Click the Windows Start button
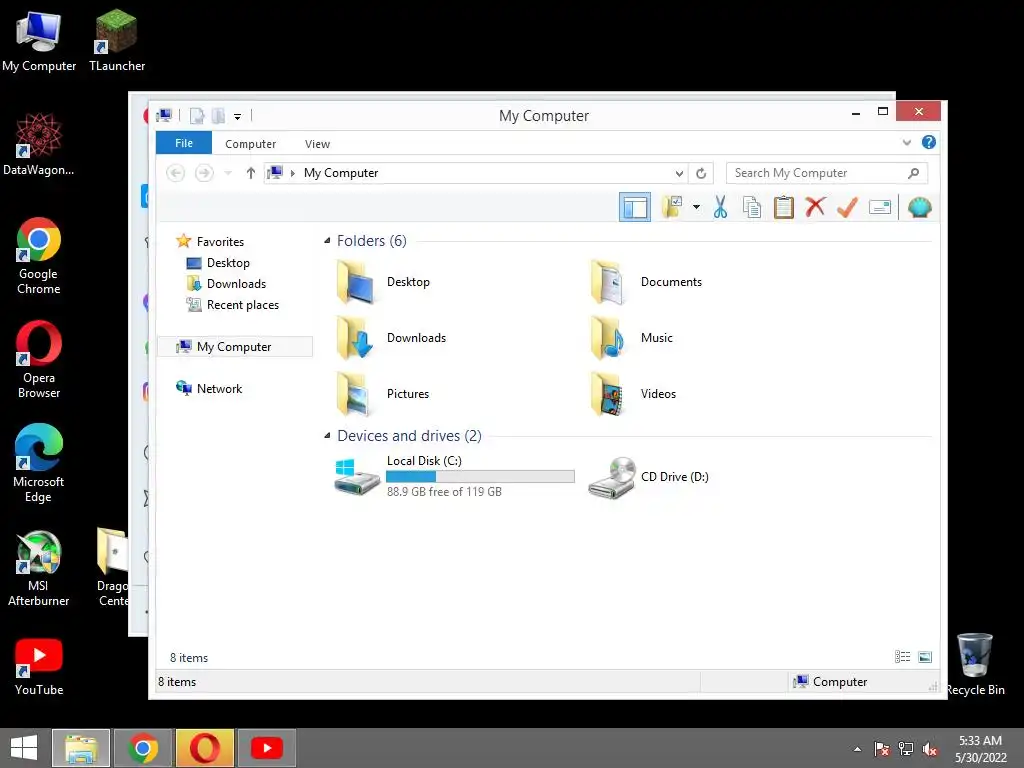This screenshot has width=1024, height=768. click(x=24, y=748)
